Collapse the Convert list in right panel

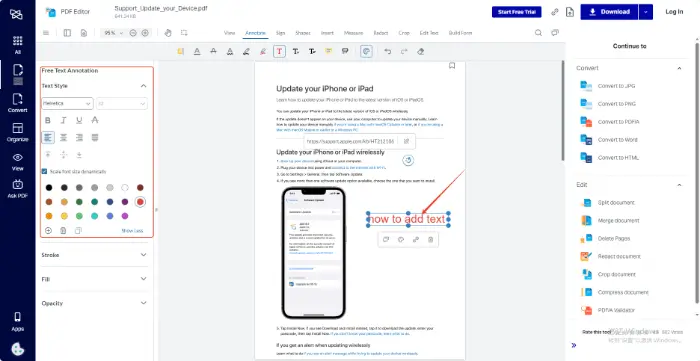679,68
